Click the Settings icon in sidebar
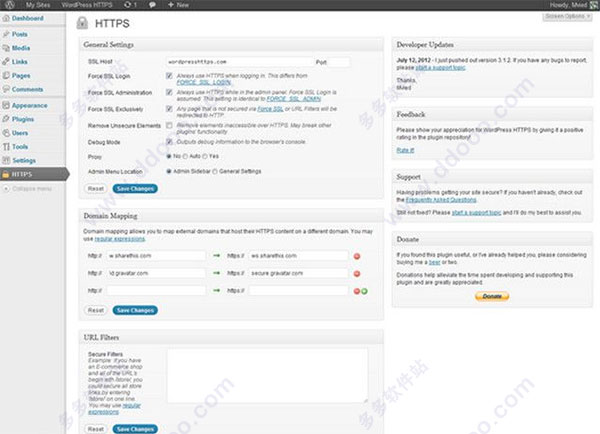Viewport: 600px width, 434px height. pos(6,160)
